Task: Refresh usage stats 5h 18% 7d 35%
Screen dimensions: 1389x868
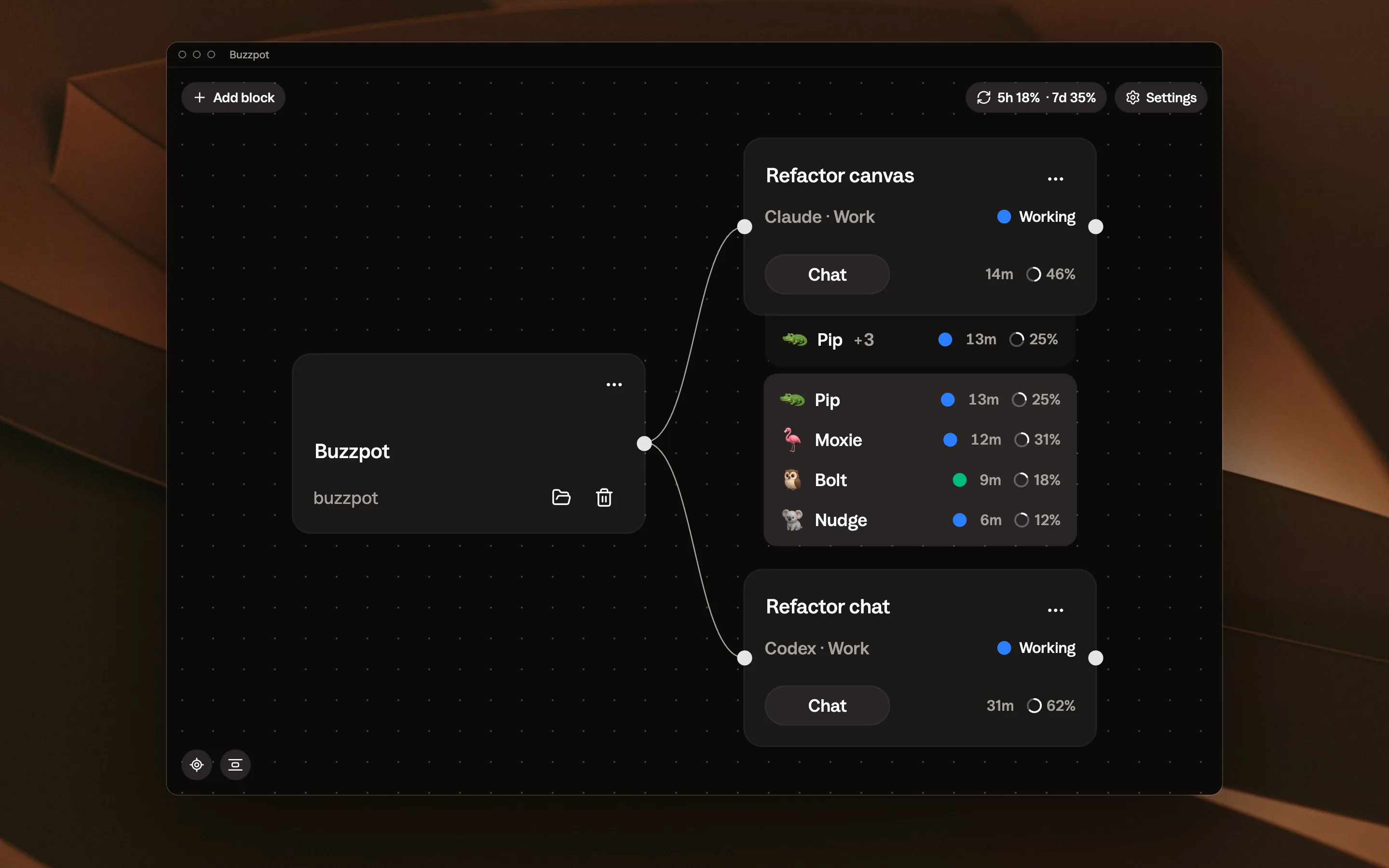Action: tap(1035, 97)
